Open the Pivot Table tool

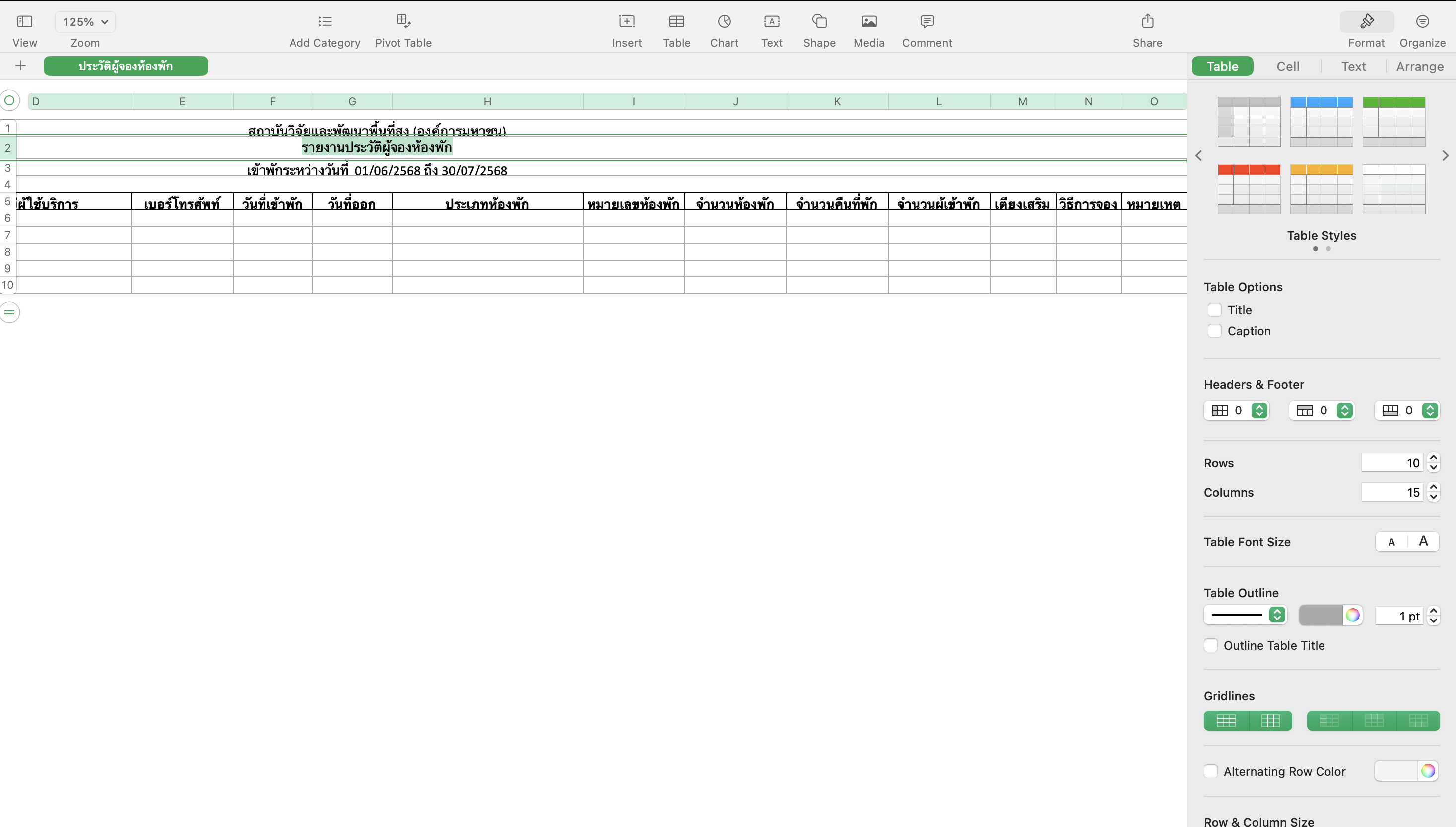pos(403,21)
